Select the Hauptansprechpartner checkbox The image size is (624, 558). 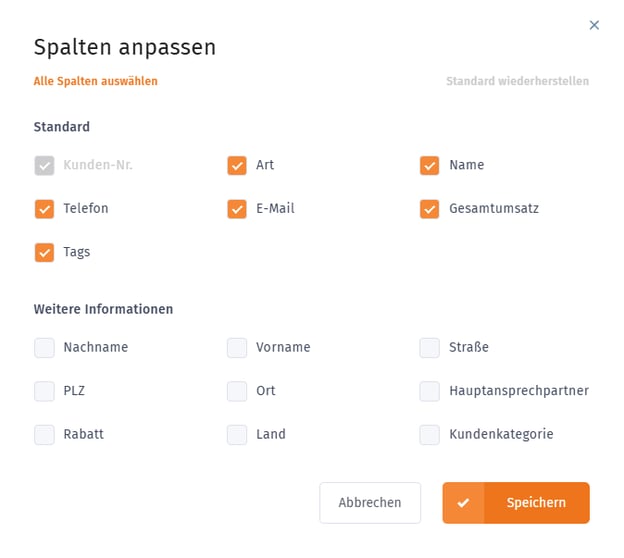tap(430, 391)
